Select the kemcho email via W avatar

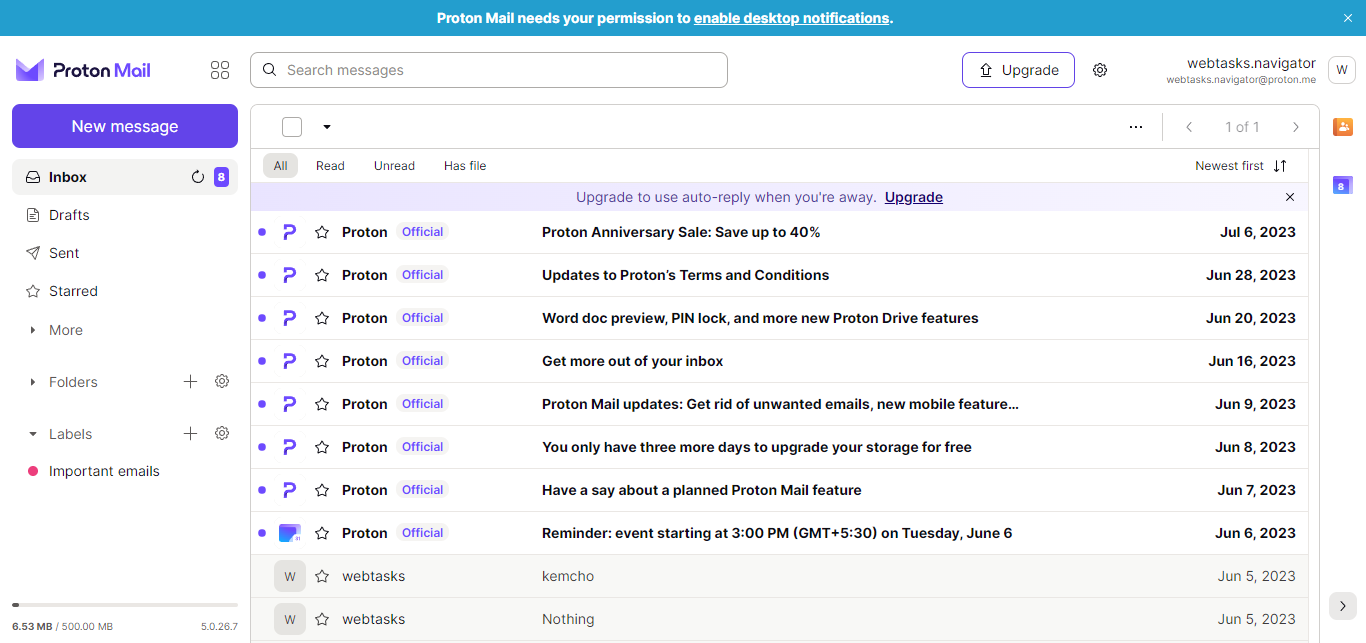coord(290,576)
